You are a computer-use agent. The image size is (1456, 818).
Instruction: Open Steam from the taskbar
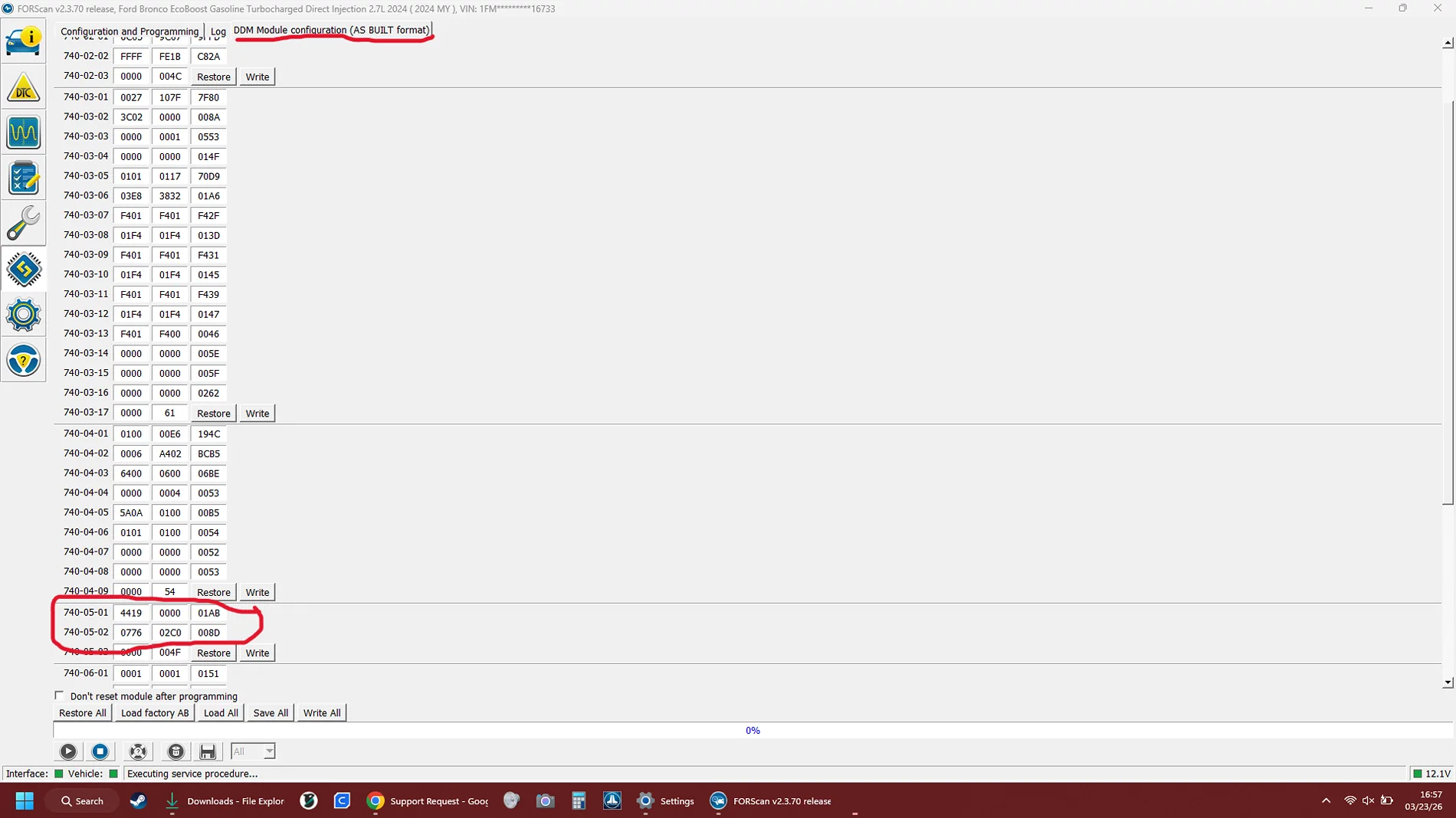[138, 801]
